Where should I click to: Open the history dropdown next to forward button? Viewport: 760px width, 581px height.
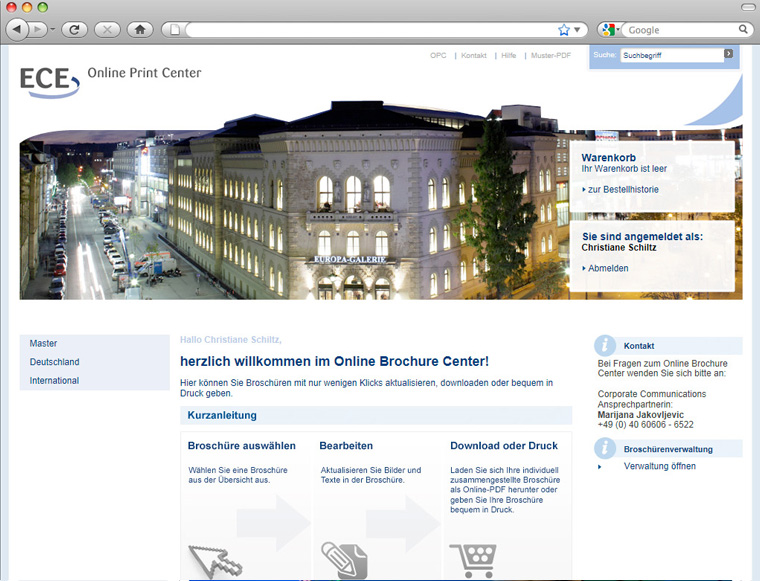point(52,30)
